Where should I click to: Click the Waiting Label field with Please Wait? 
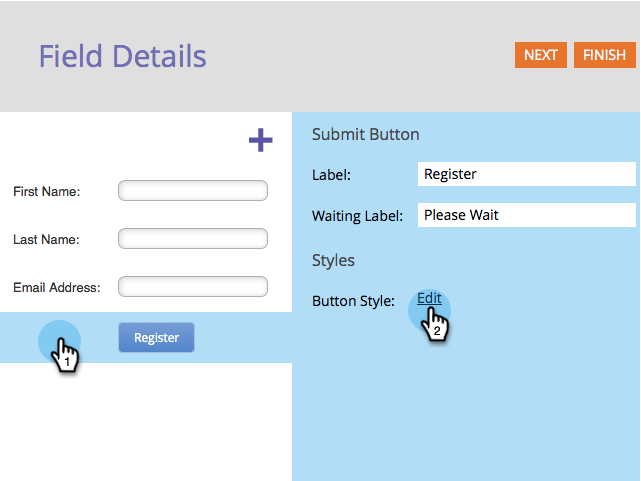coord(527,215)
